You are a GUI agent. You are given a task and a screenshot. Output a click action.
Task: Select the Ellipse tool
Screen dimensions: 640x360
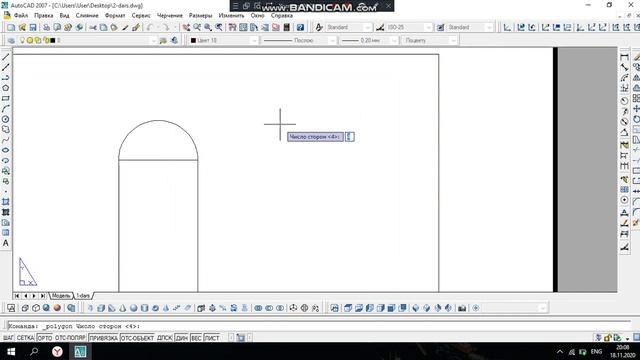(x=5, y=150)
